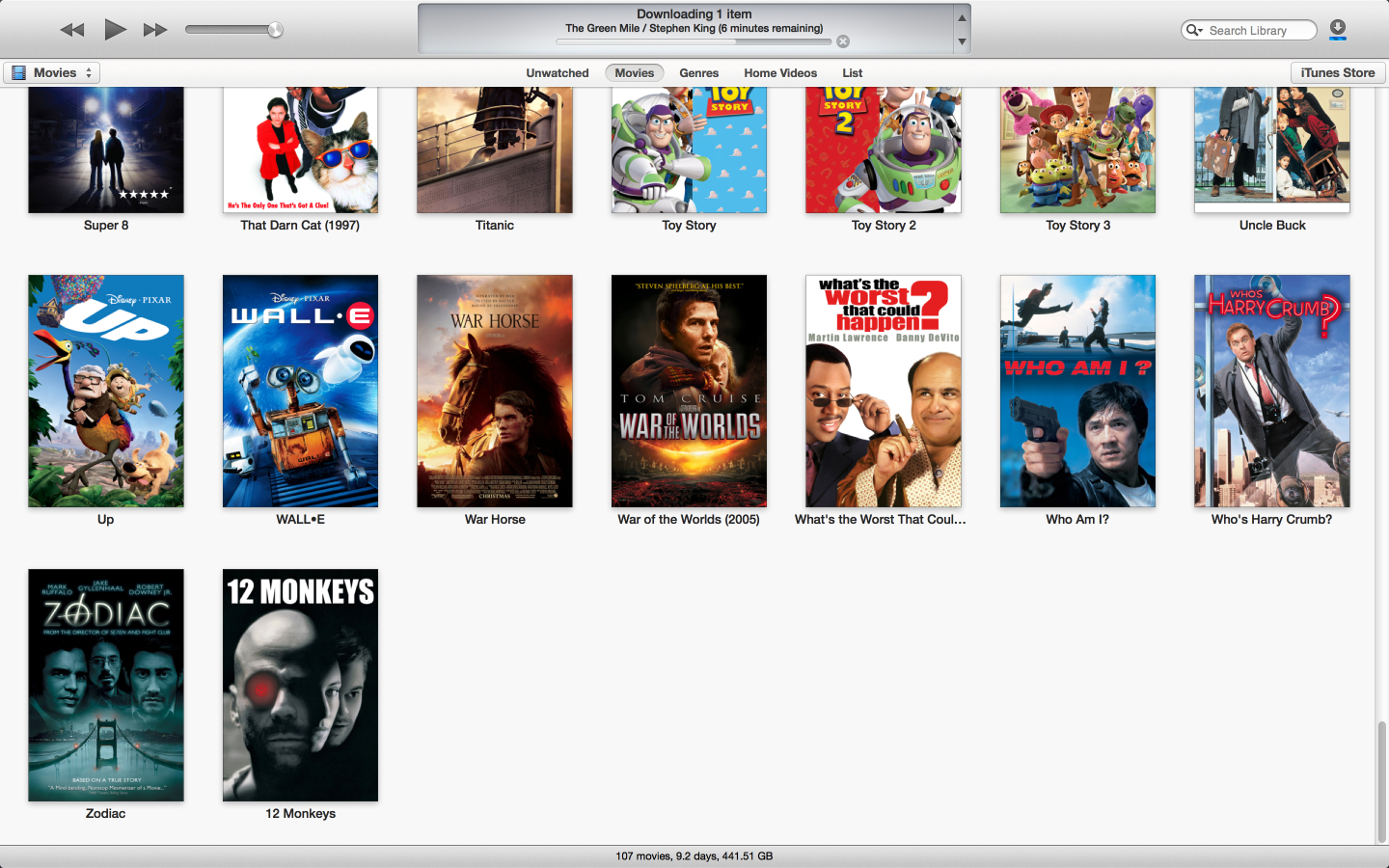Open the Home Videos tab
Viewport: 1389px width, 868px height.
tap(780, 73)
